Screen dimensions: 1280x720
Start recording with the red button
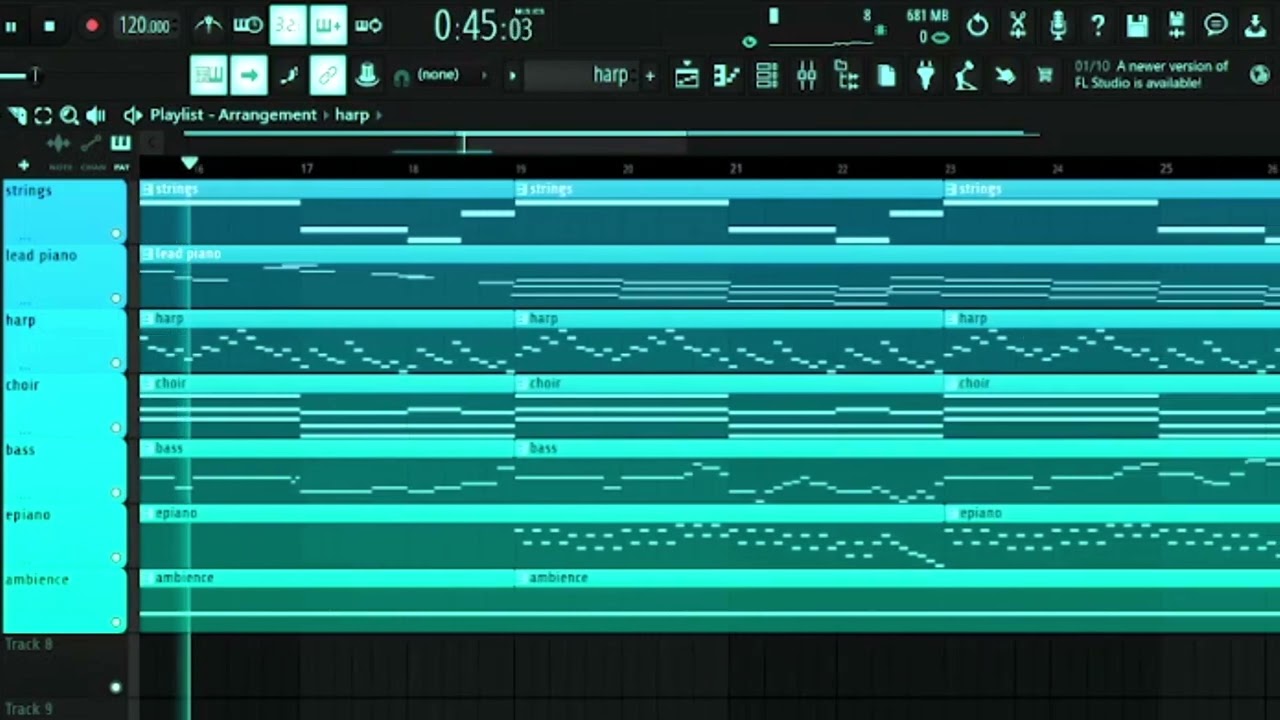coord(92,26)
